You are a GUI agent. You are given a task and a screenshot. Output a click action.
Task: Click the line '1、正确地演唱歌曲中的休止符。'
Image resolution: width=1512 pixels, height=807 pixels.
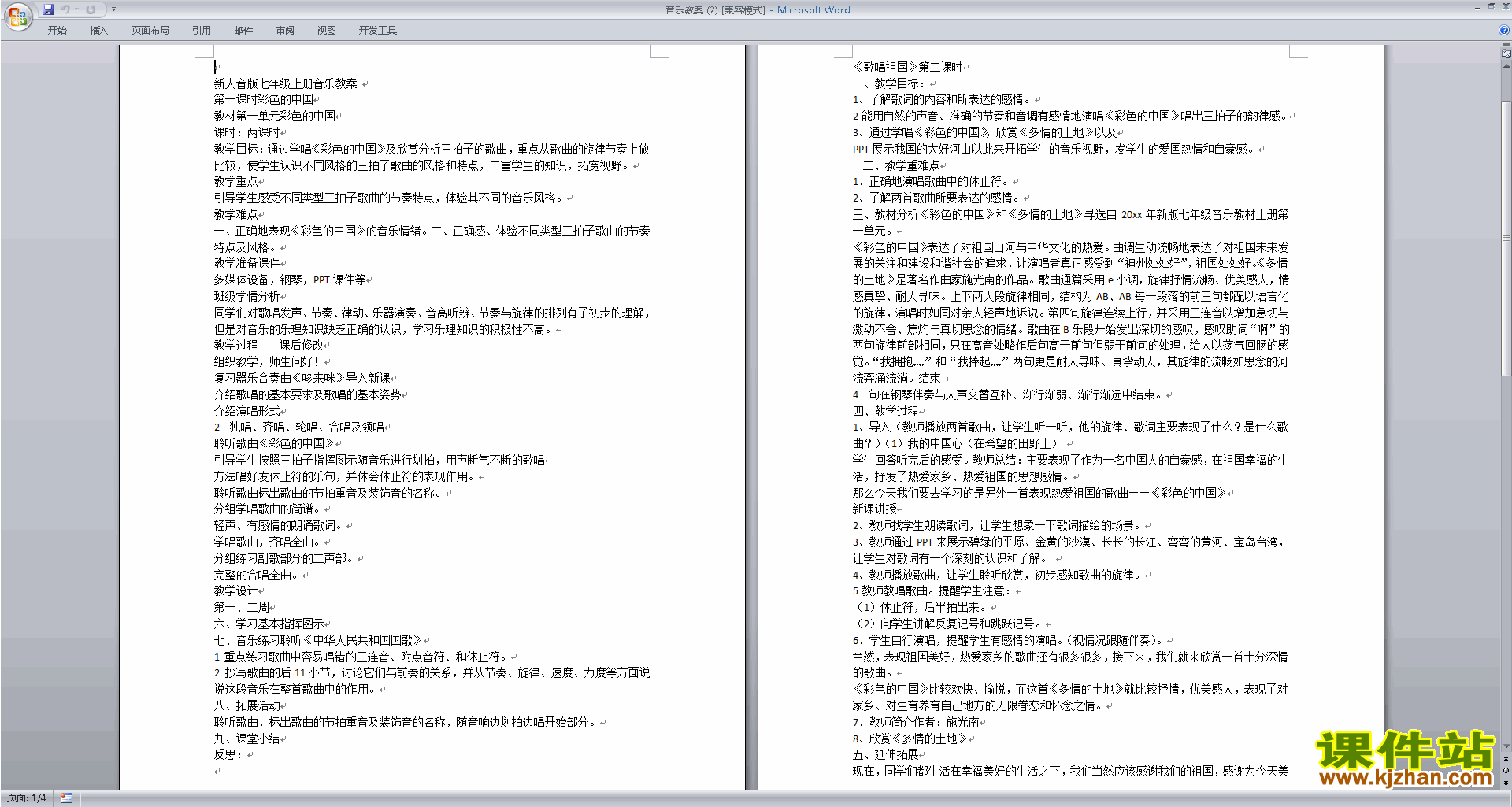[x=931, y=182]
